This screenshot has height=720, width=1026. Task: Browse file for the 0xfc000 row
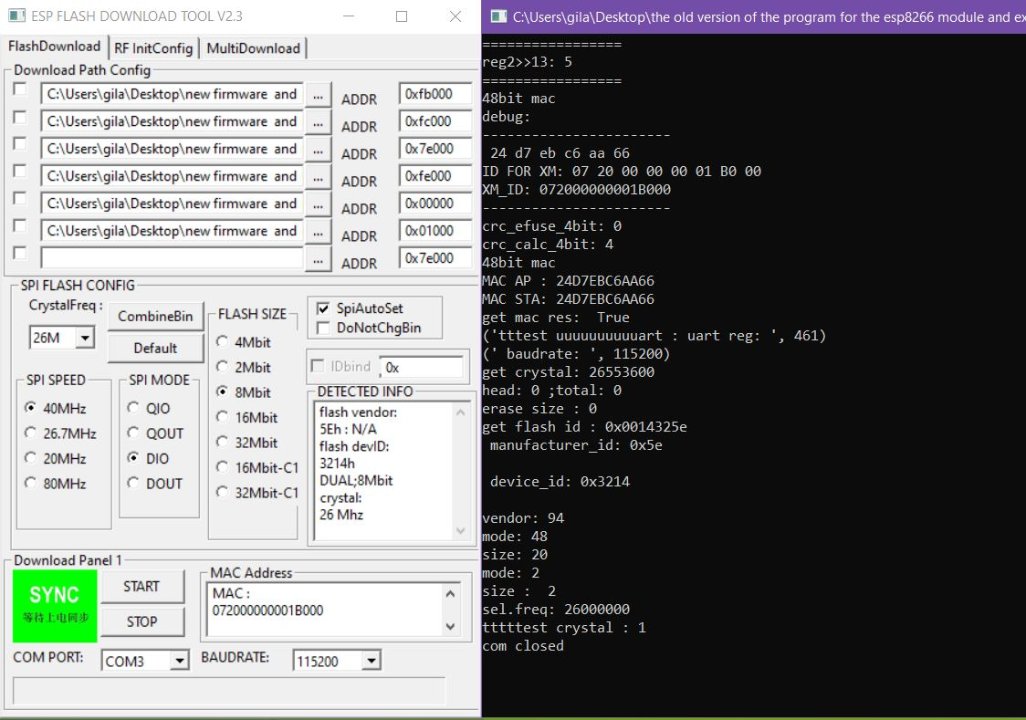coord(318,123)
